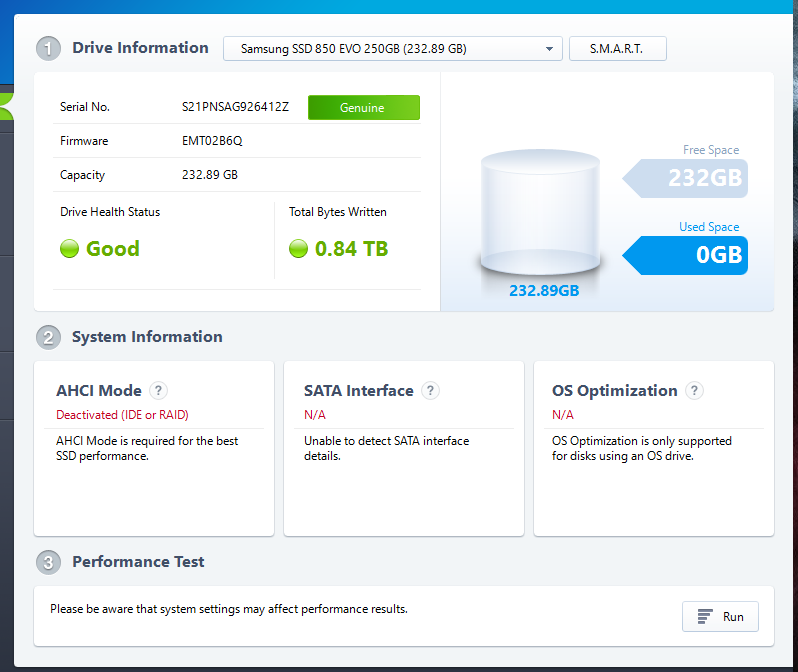Click the N/A status under OS Optimization
Screen dimensions: 798x672
[x=563, y=415]
